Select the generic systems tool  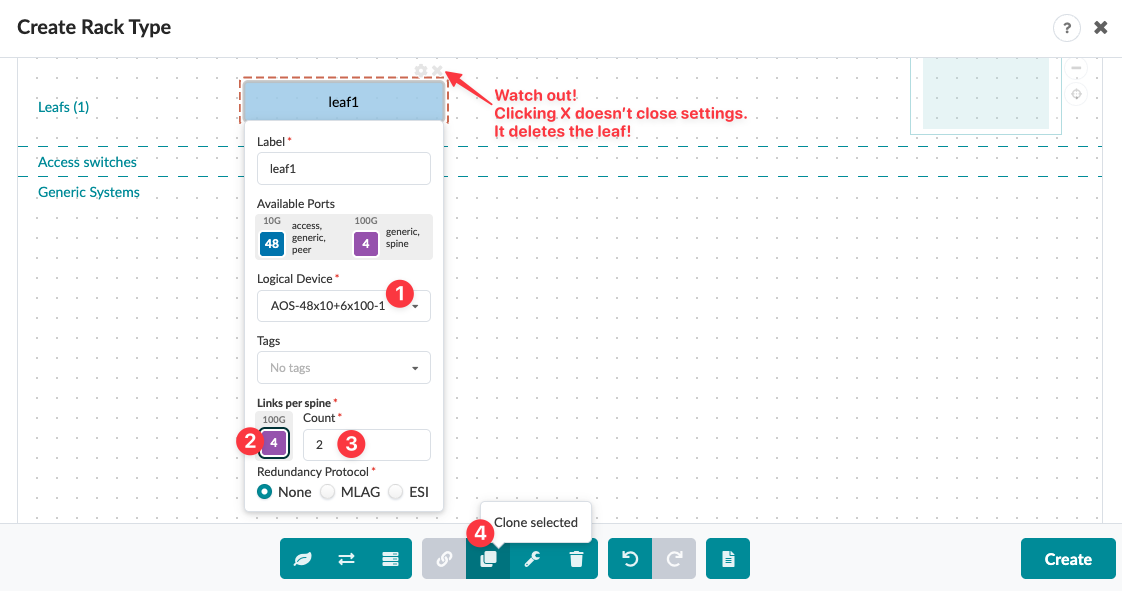click(390, 559)
